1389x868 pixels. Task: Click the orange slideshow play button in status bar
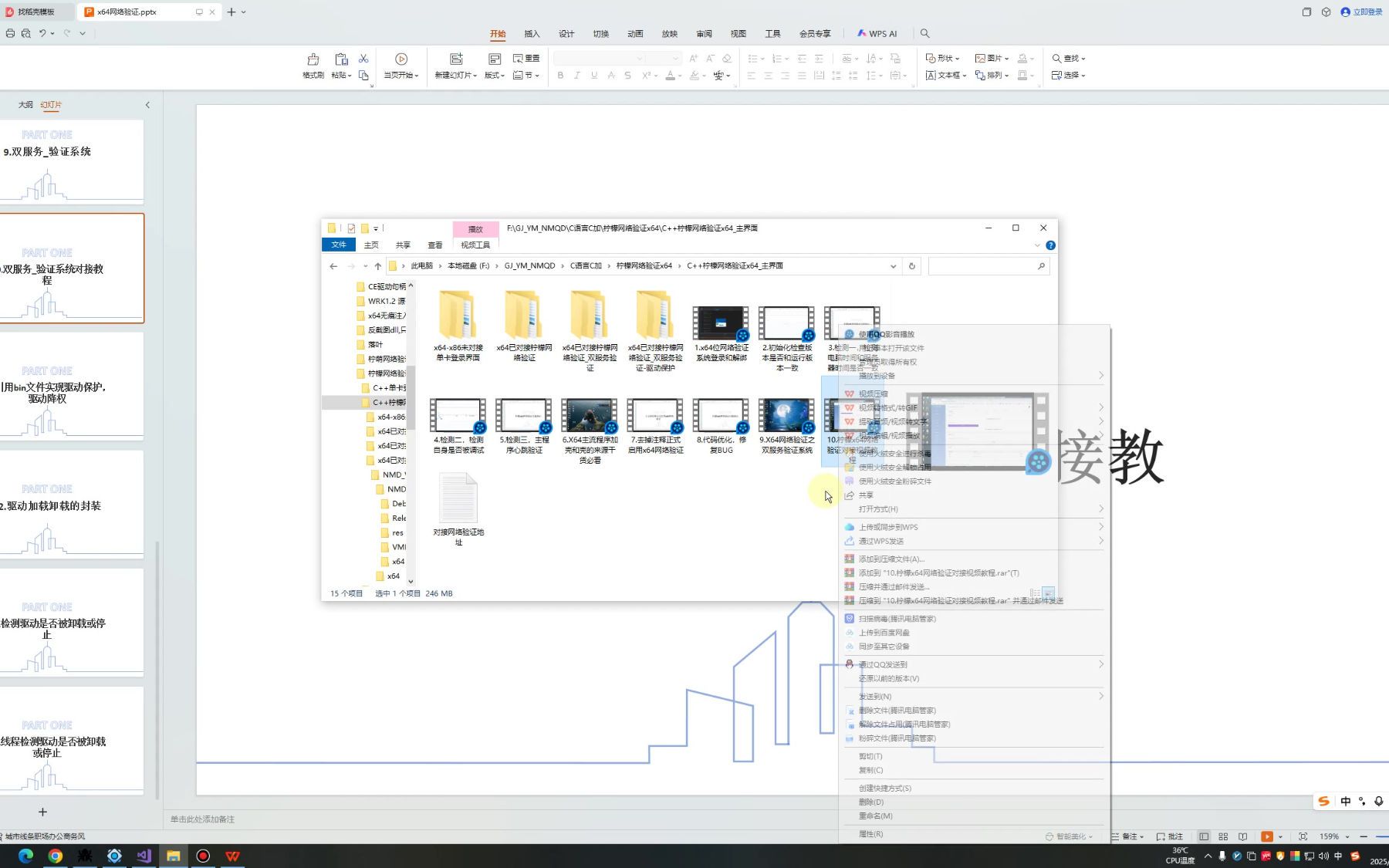[x=1266, y=836]
